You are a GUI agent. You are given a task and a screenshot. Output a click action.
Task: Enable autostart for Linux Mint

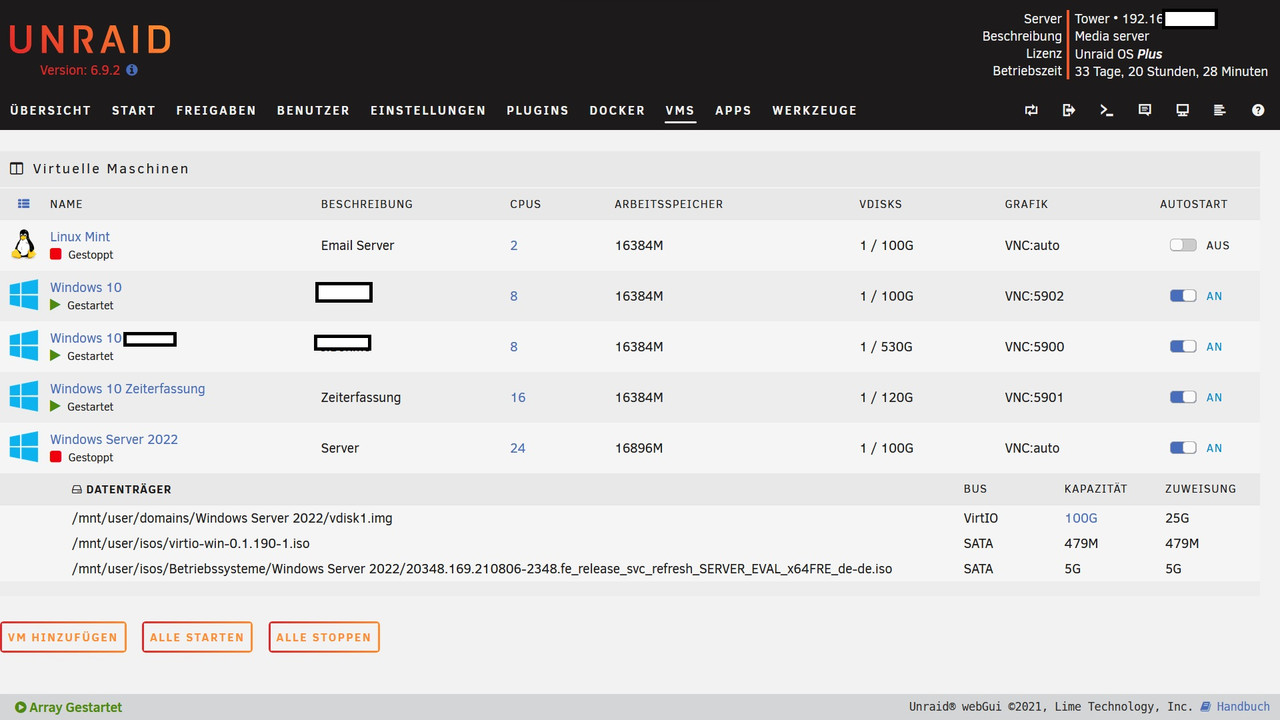click(x=1183, y=245)
